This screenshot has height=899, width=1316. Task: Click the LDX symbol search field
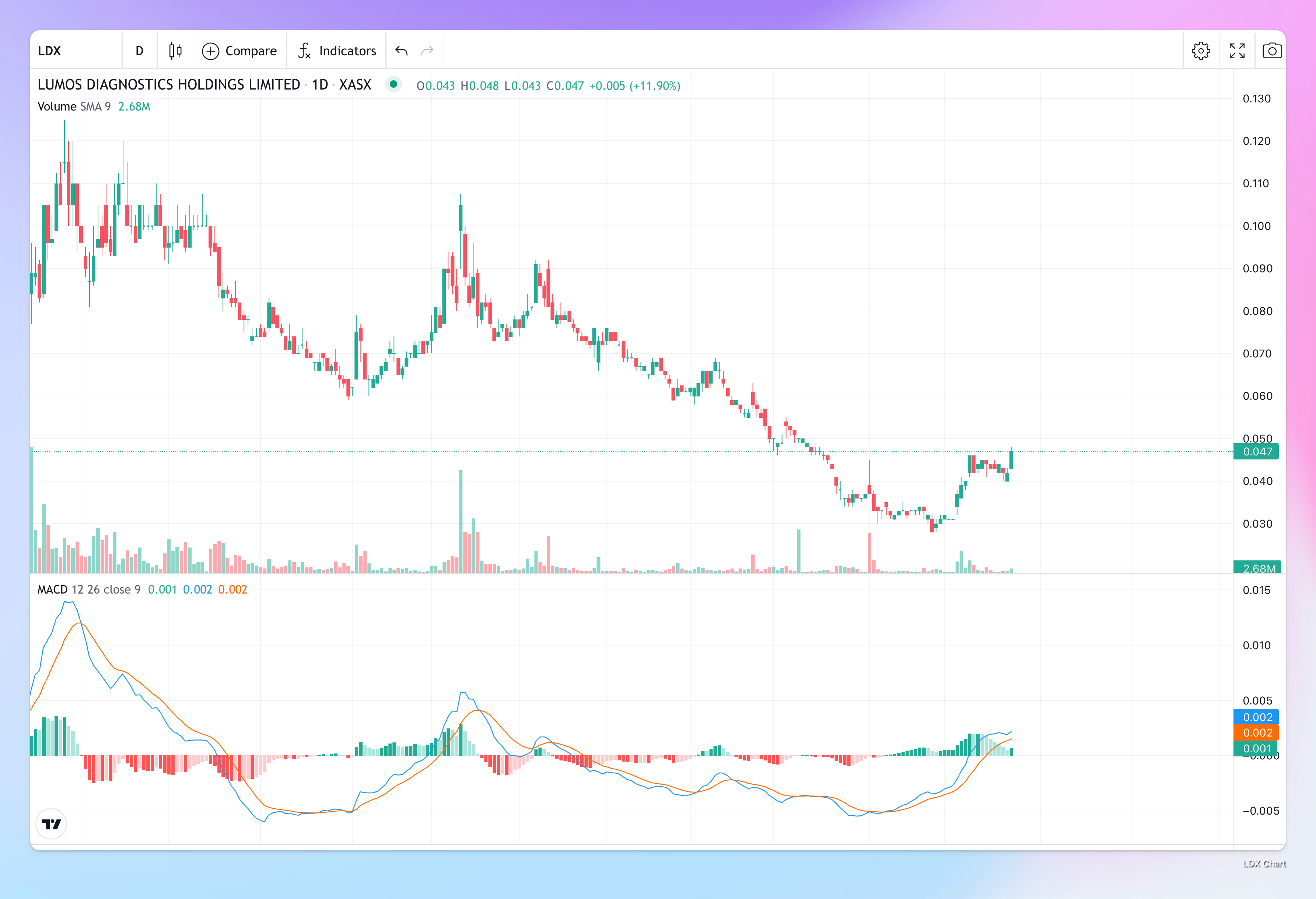coord(76,51)
